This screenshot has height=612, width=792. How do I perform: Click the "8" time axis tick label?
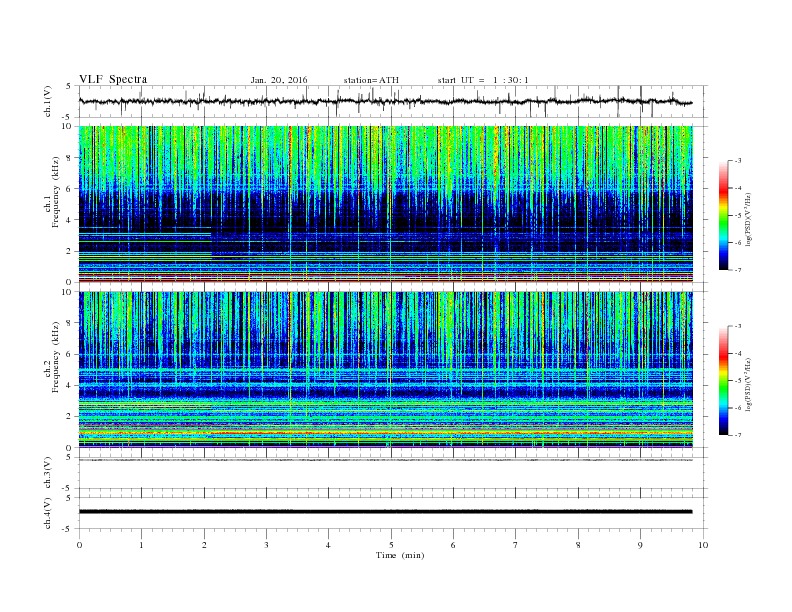(578, 545)
